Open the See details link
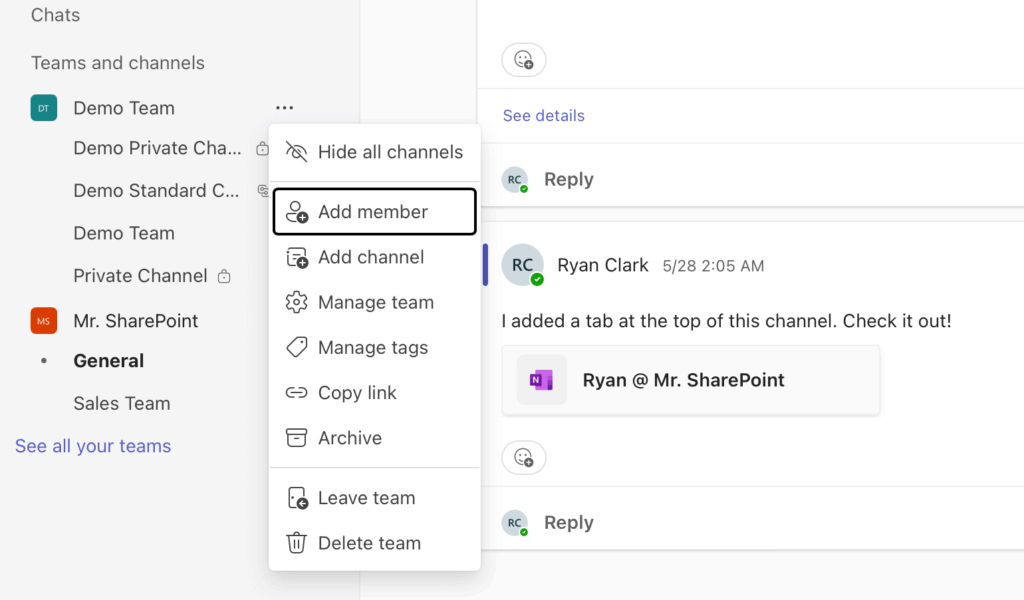The width and height of the screenshot is (1024, 600). 543,116
